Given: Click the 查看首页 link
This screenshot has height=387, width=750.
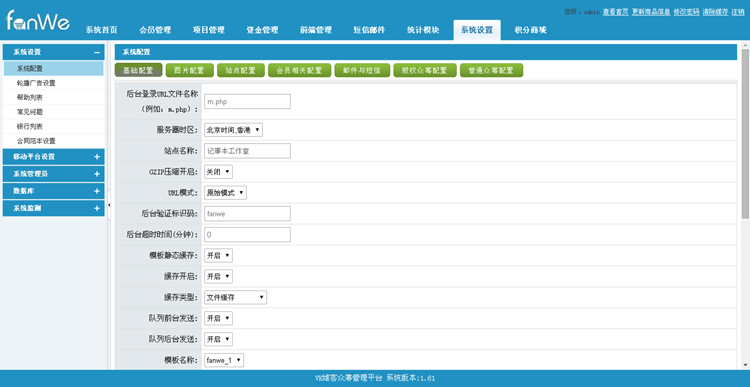Looking at the screenshot, I should (x=616, y=12).
